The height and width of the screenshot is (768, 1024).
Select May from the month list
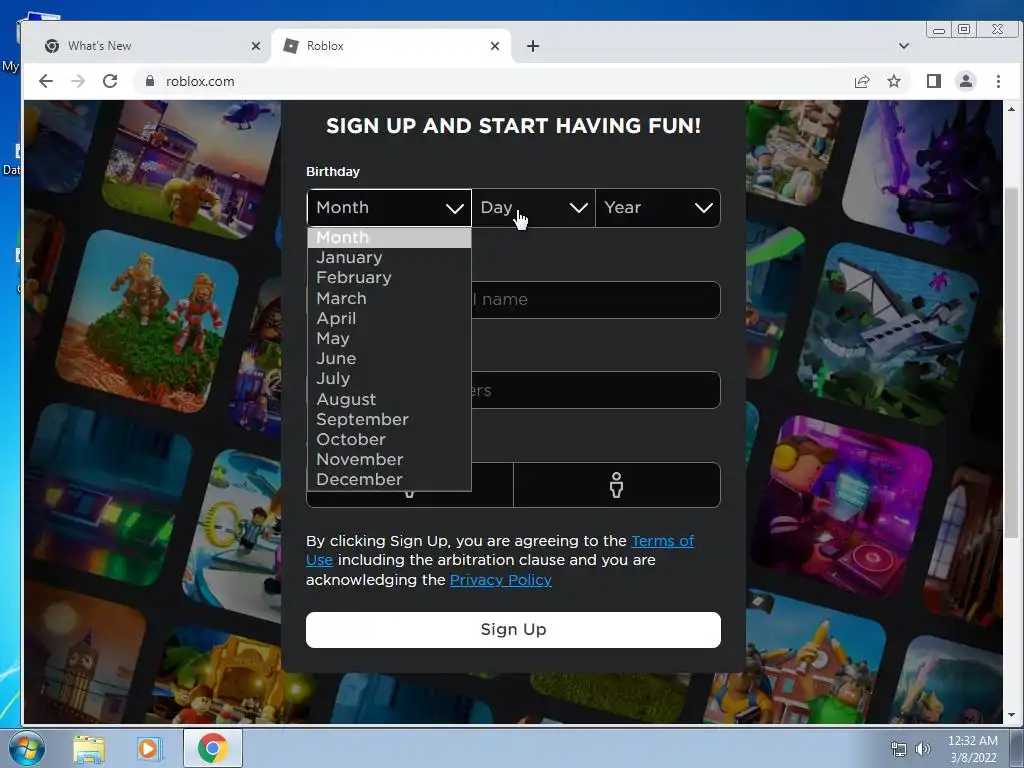point(389,338)
